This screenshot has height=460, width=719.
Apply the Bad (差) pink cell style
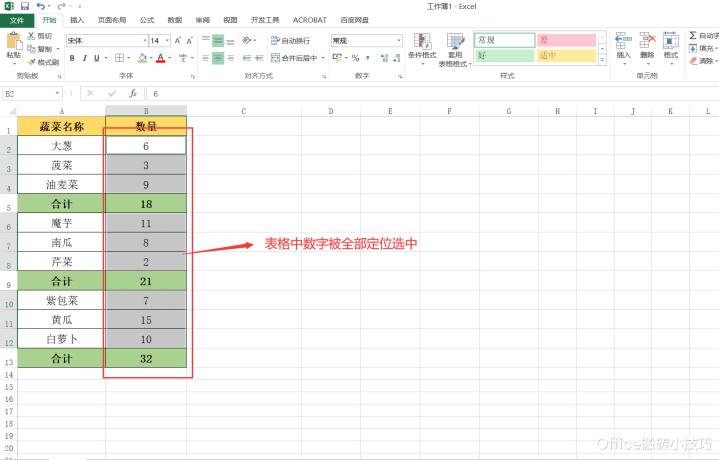point(566,40)
